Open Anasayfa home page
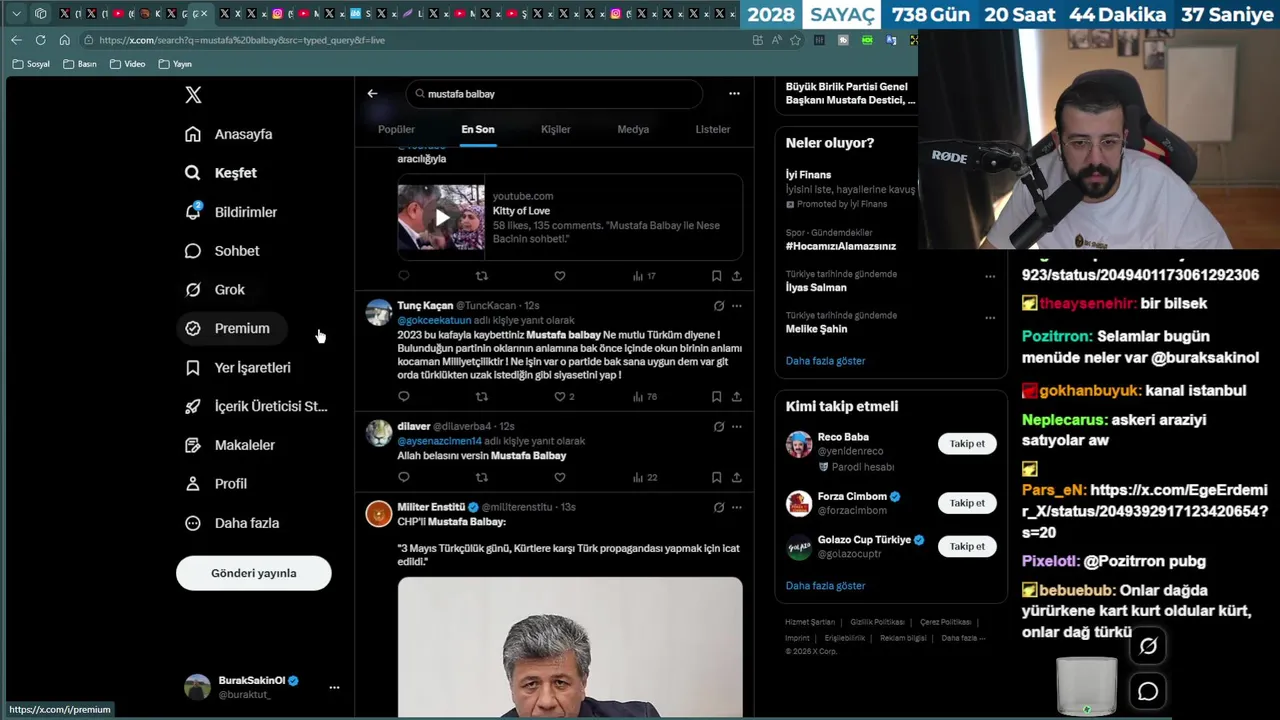The image size is (1280, 720). [x=229, y=134]
